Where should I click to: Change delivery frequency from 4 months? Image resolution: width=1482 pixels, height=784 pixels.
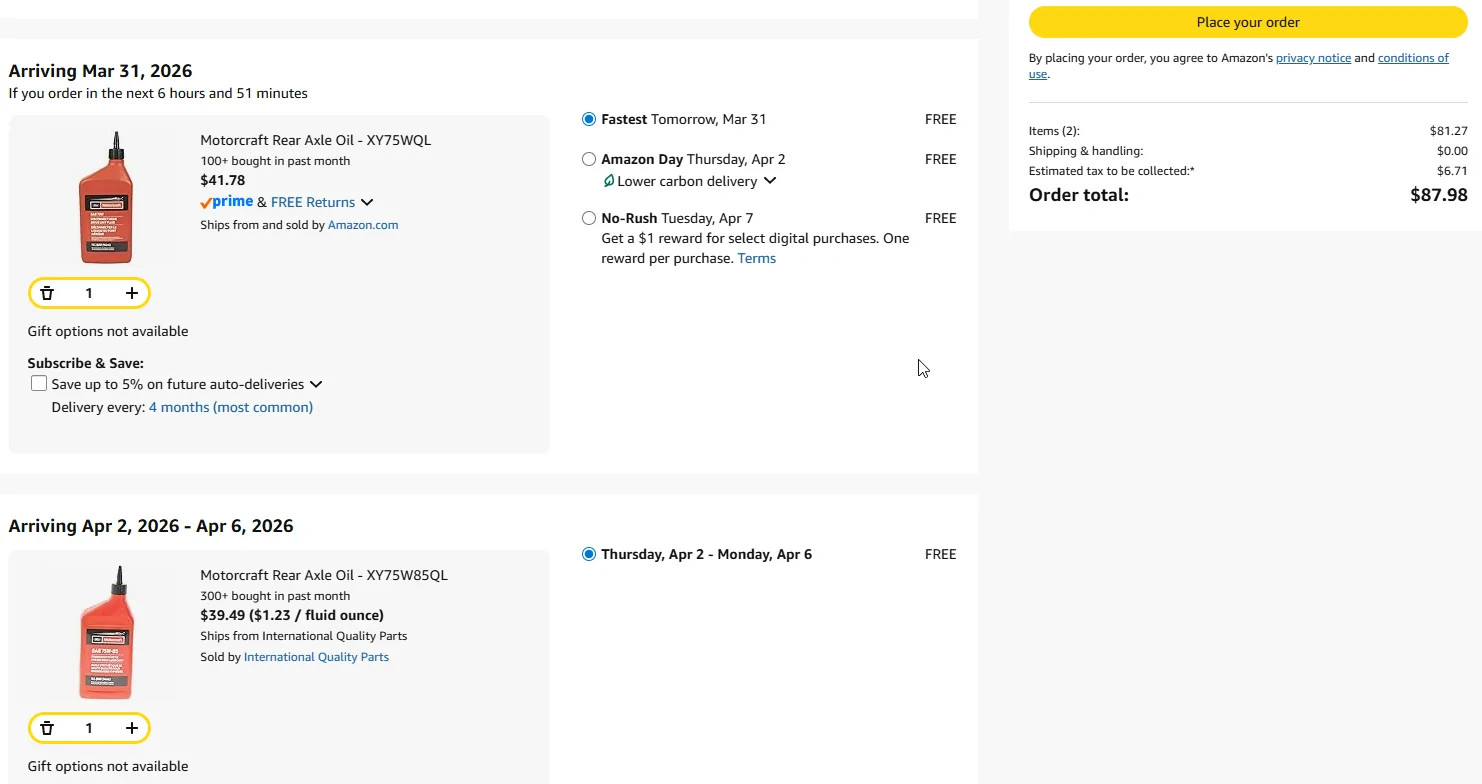pos(231,407)
